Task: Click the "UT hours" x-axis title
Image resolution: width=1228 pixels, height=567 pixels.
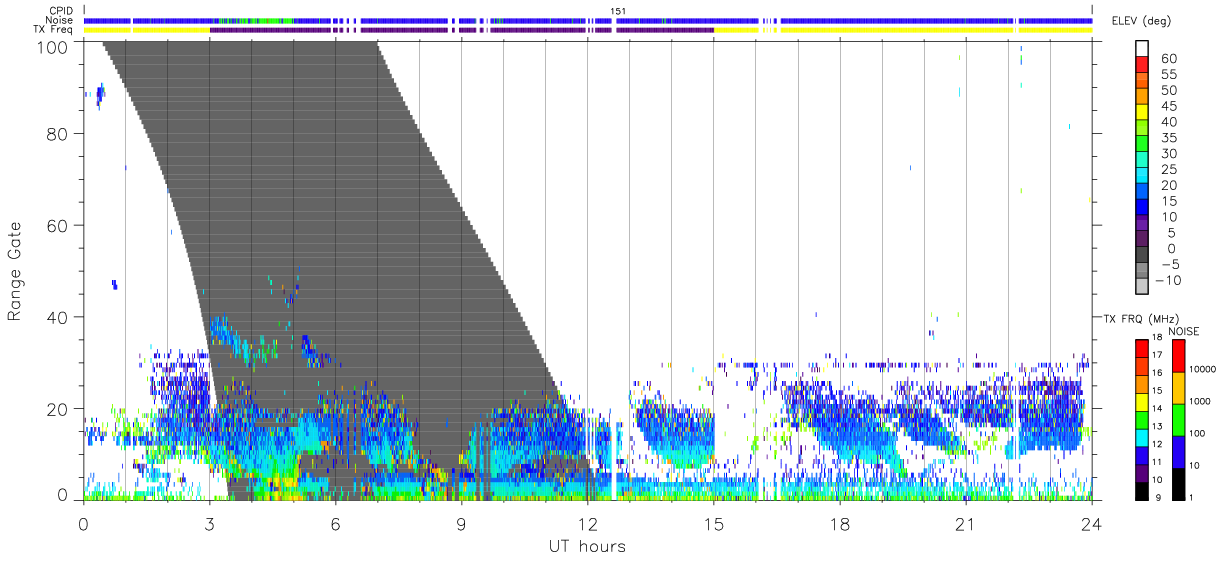Action: click(587, 546)
